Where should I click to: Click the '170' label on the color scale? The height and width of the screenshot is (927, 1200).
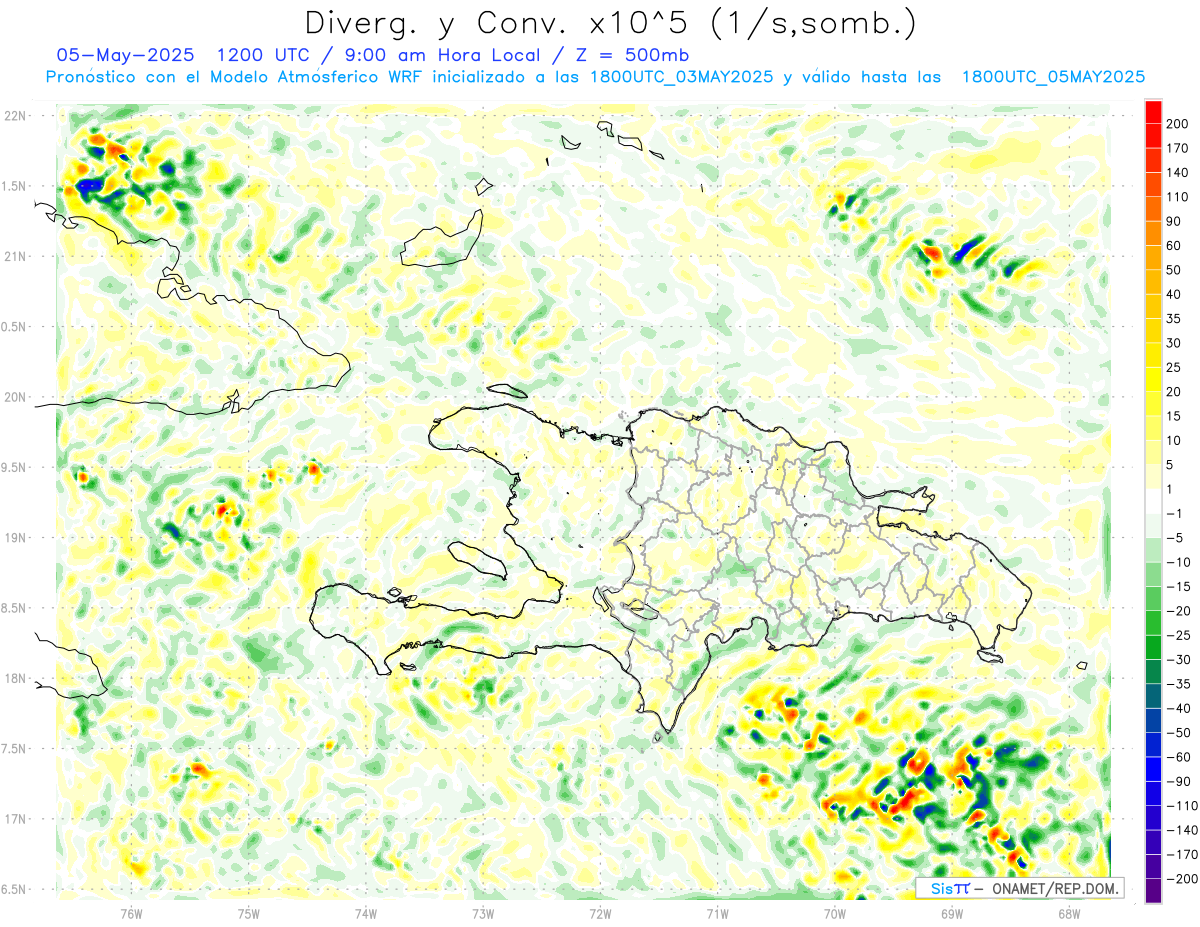(x=1177, y=148)
